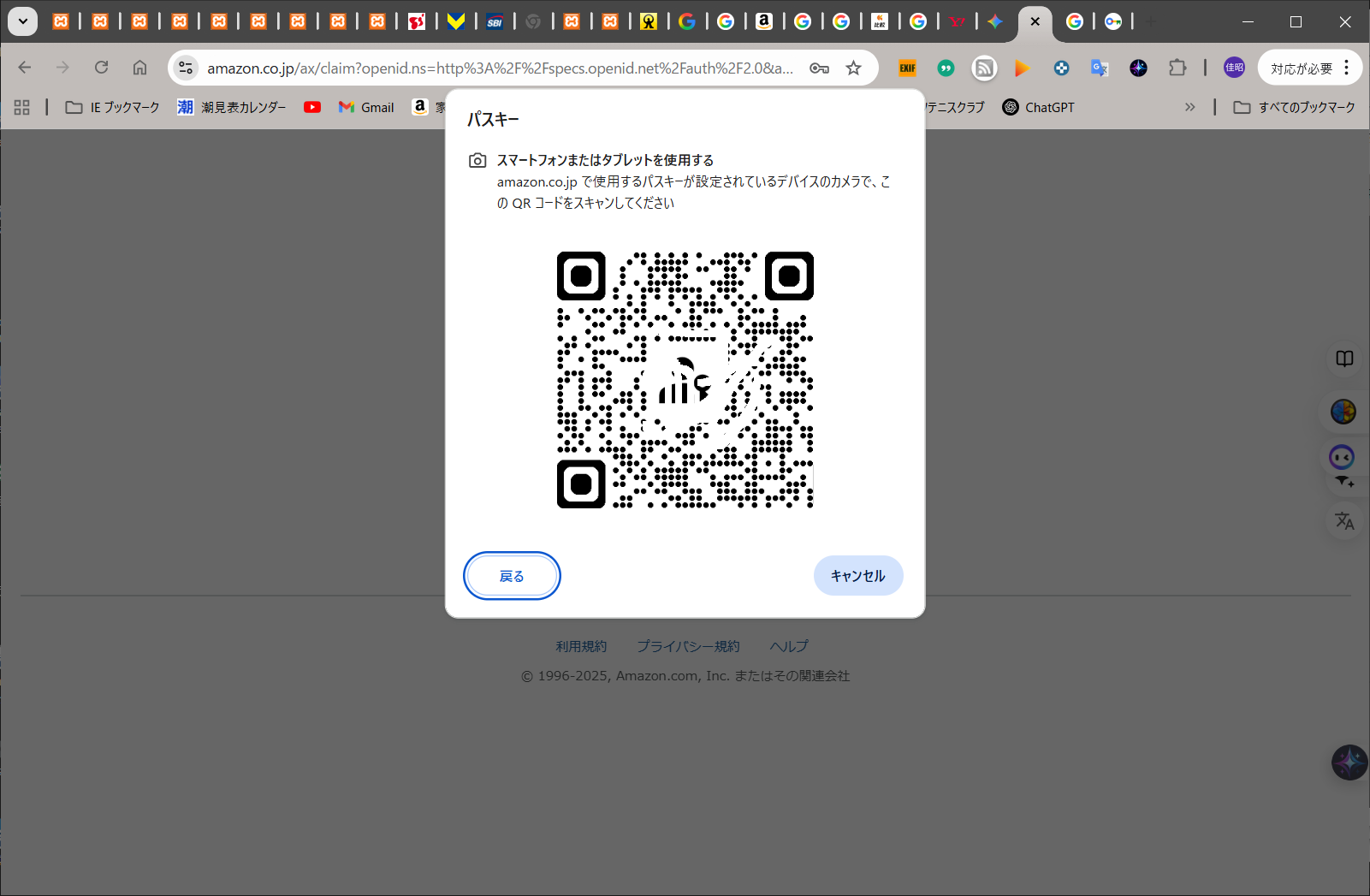
Task: Click キャンセル to dismiss the passkey dialog
Action: click(x=857, y=576)
